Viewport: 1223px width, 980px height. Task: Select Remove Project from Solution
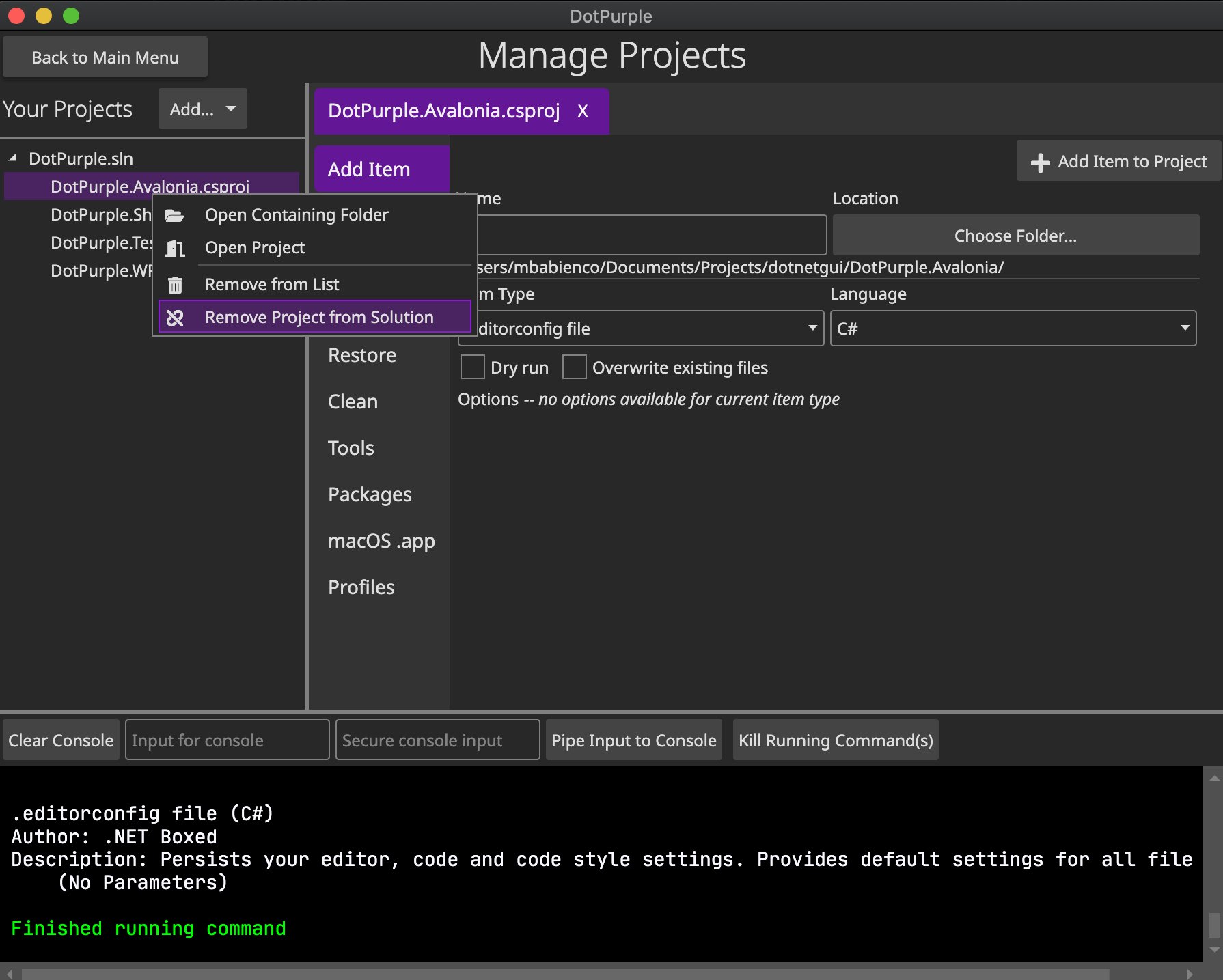[x=314, y=317]
